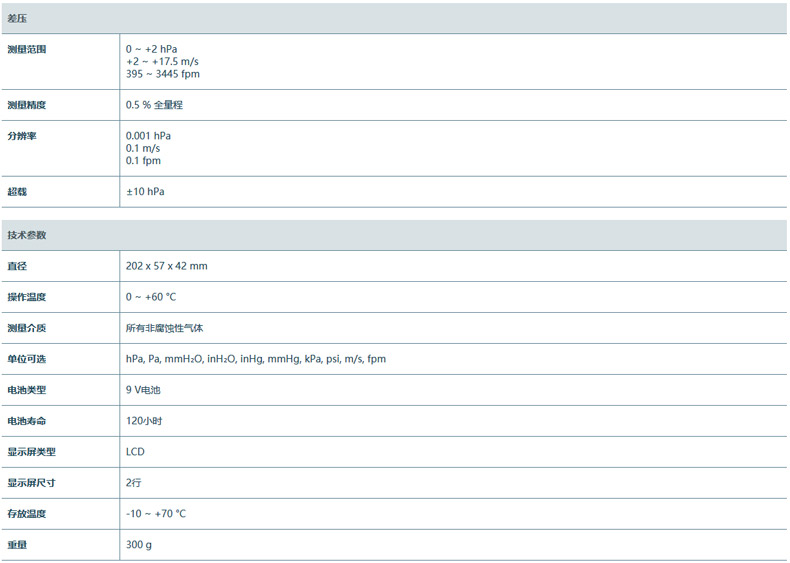Click the LCD display type value
Screen dimensions: 790x563
click(135, 452)
